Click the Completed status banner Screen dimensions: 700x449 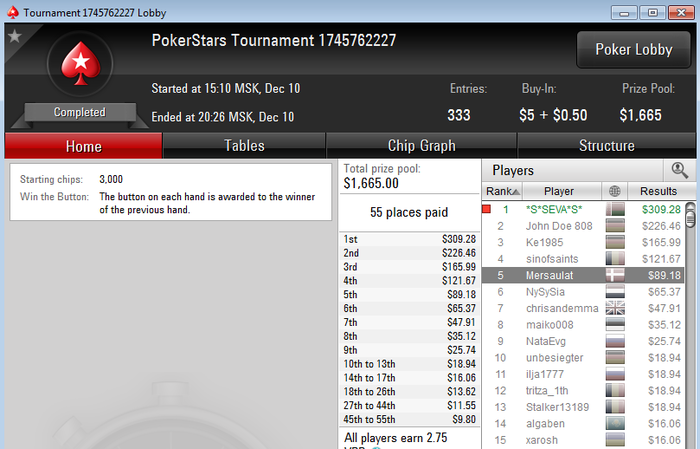click(x=80, y=112)
